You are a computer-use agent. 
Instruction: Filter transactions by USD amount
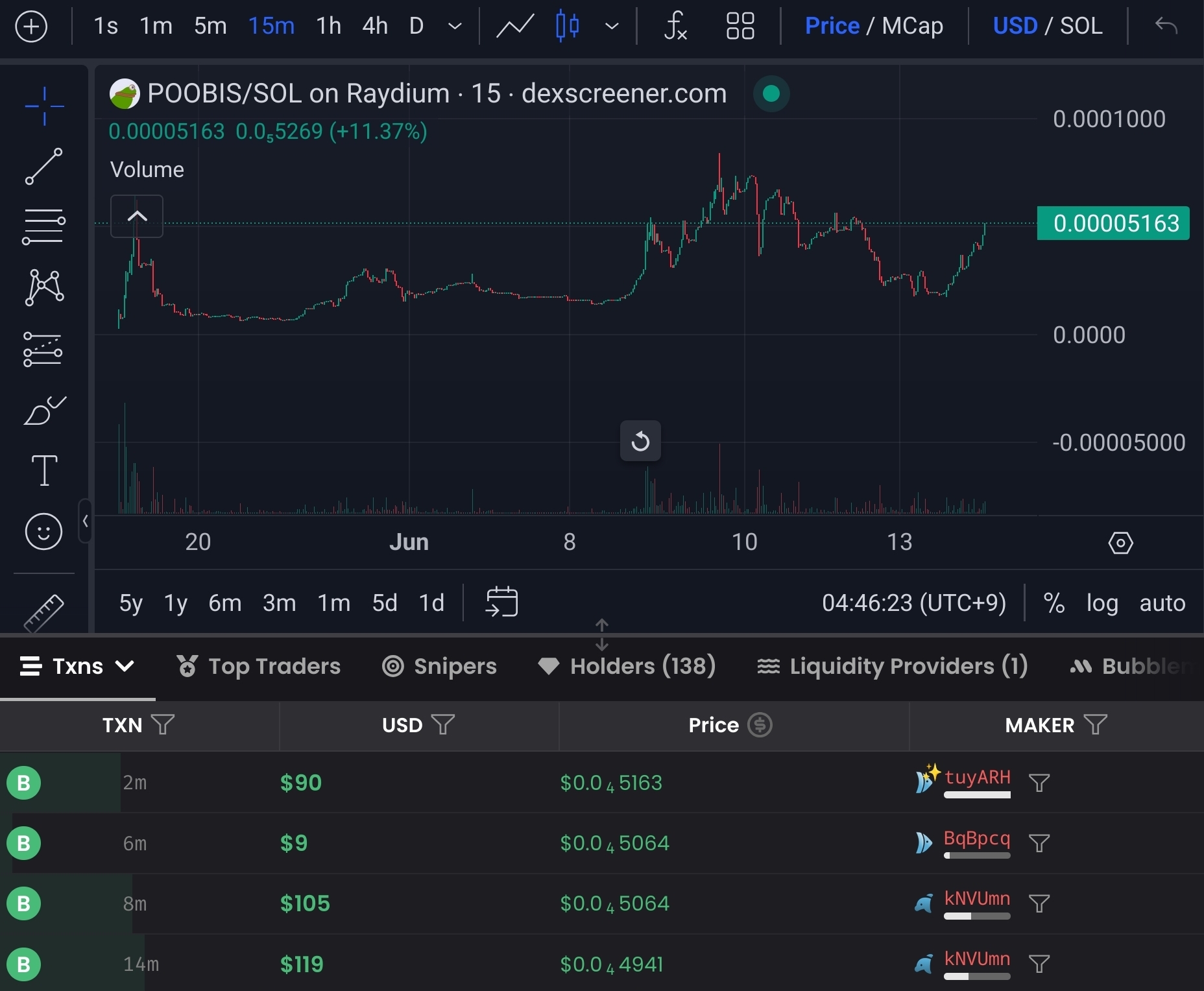[x=443, y=724]
